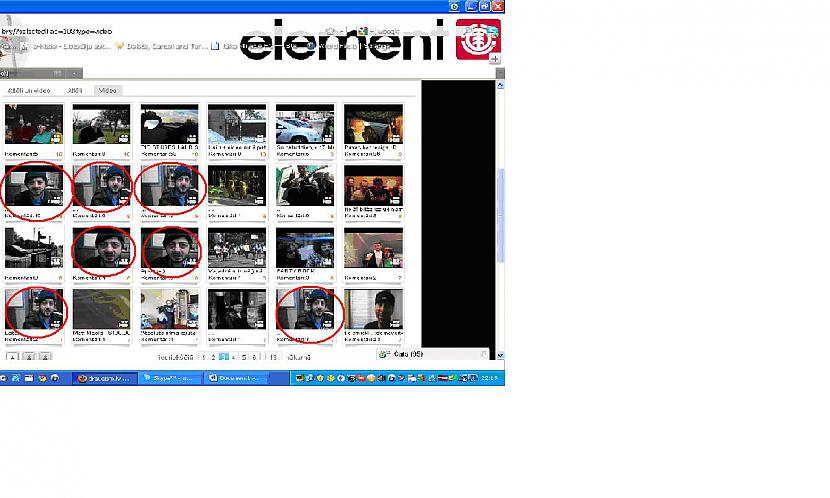Open video of white car in snow
Viewport: 830px width, 498px height.
pos(305,124)
